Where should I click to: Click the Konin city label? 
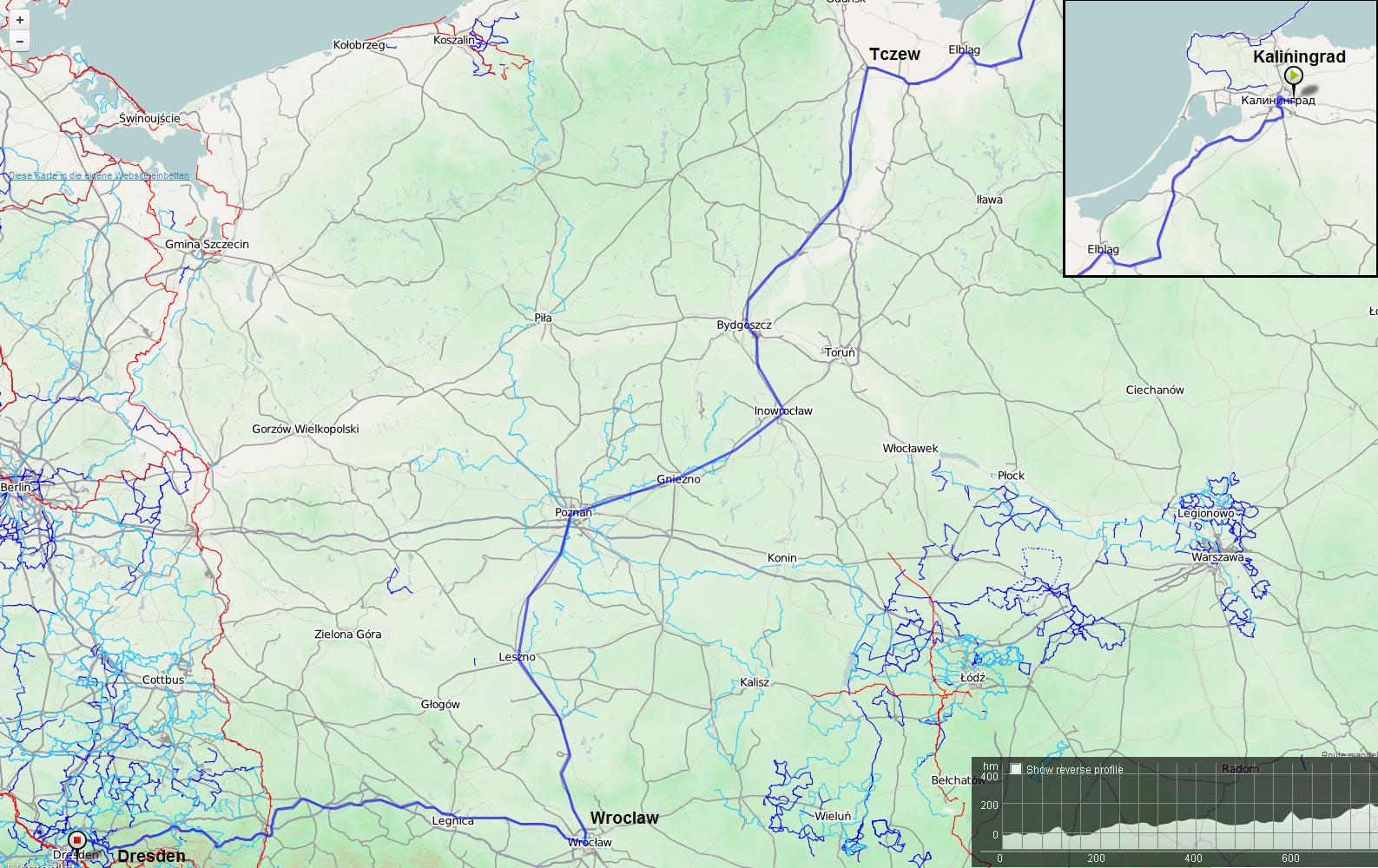781,558
